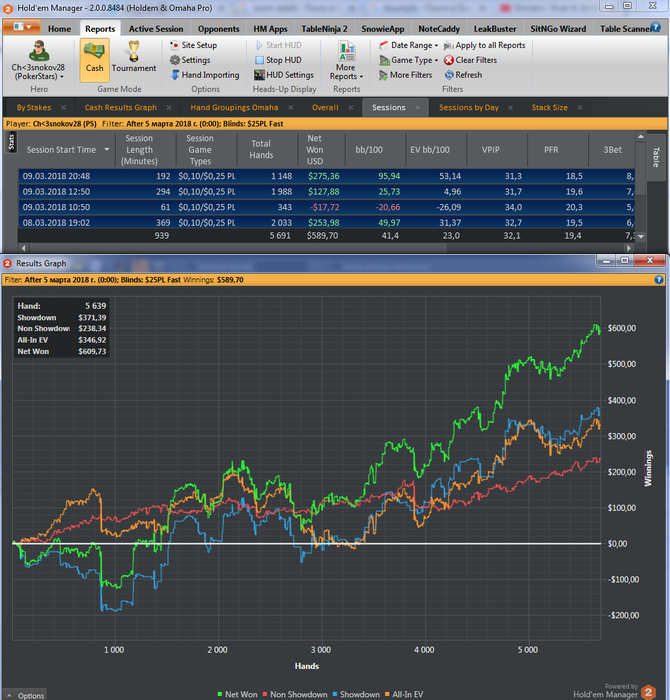This screenshot has height=700, width=670.
Task: Click the Start HUD play button
Action: 279,45
